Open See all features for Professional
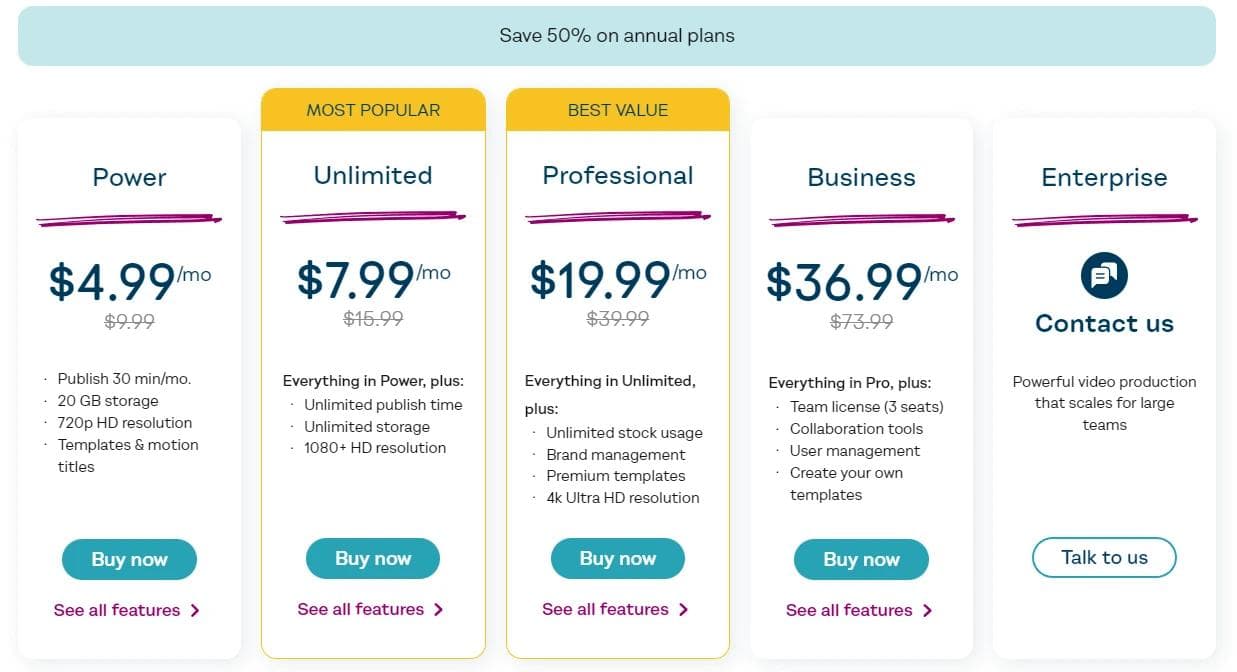Viewport: 1237px width, 672px height. [x=605, y=610]
